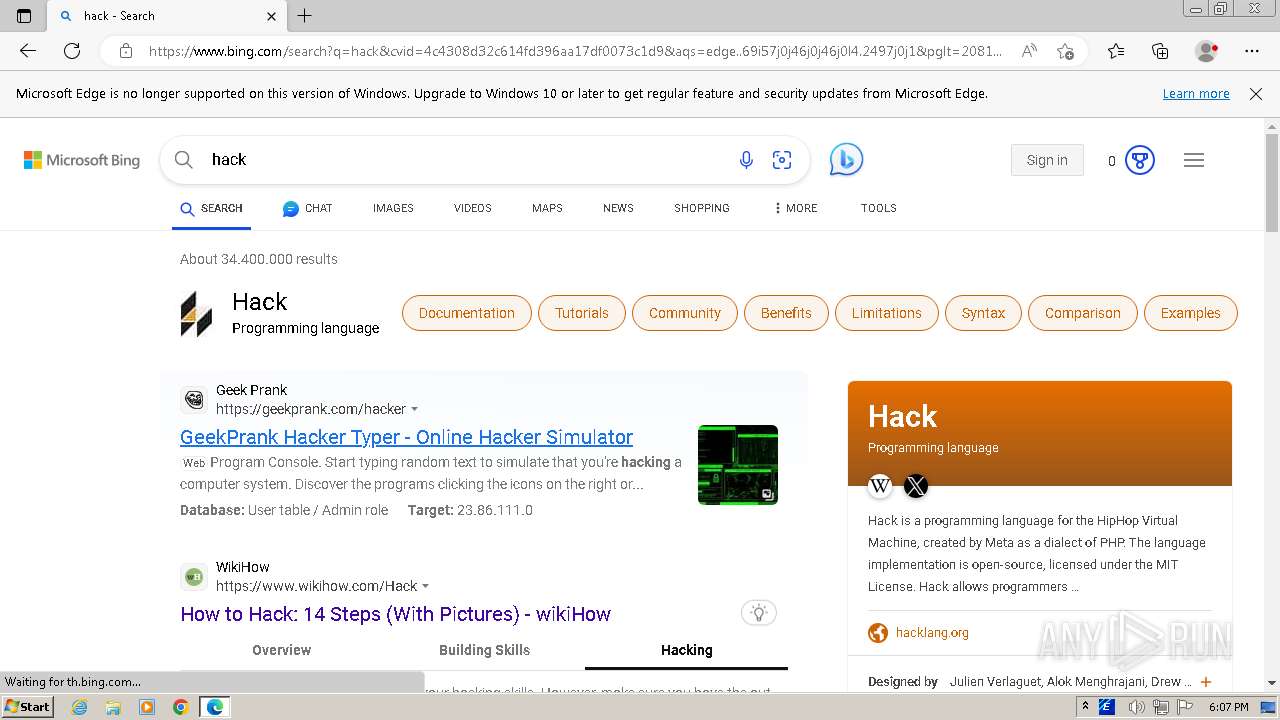Click the Sign in button
Viewport: 1280px width, 720px height.
(1047, 160)
